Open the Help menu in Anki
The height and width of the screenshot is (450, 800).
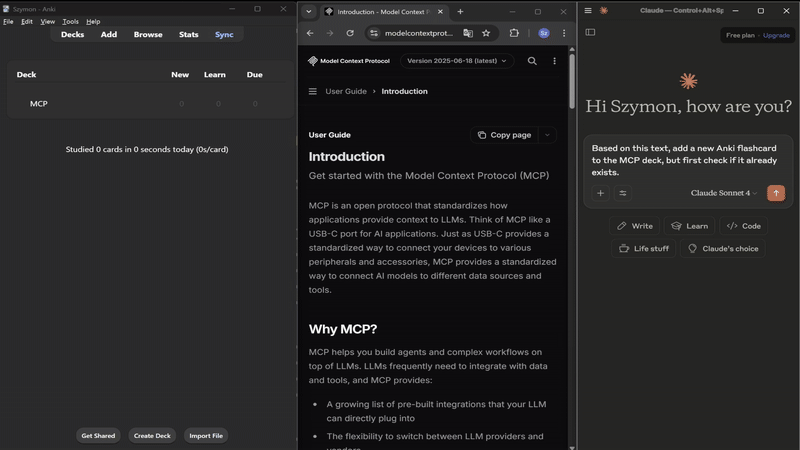tap(93, 21)
